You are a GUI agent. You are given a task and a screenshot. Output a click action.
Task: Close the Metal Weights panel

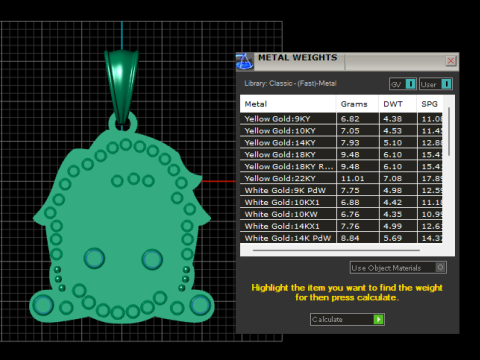tap(451, 61)
